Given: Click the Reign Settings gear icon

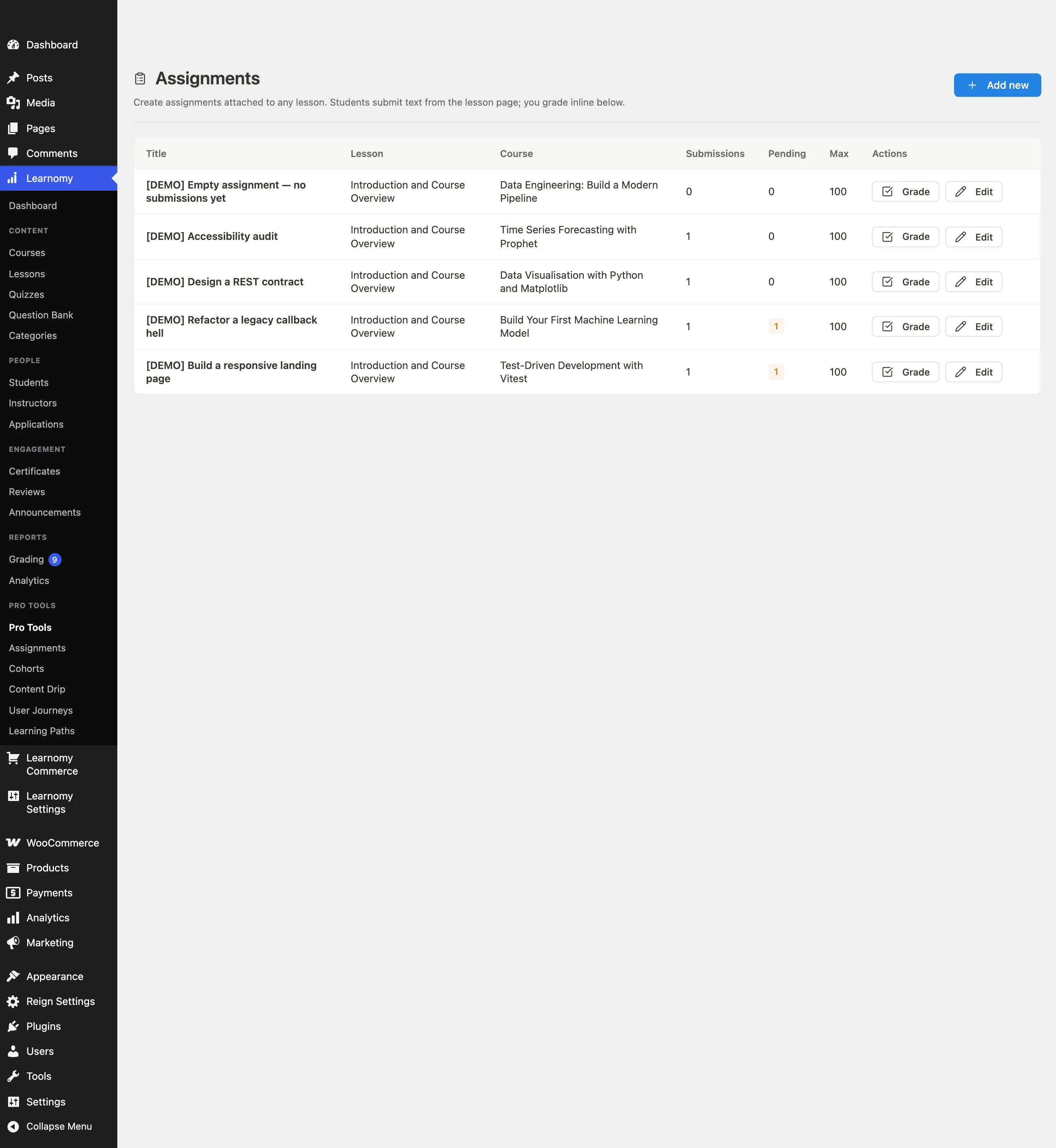Looking at the screenshot, I should [13, 1002].
